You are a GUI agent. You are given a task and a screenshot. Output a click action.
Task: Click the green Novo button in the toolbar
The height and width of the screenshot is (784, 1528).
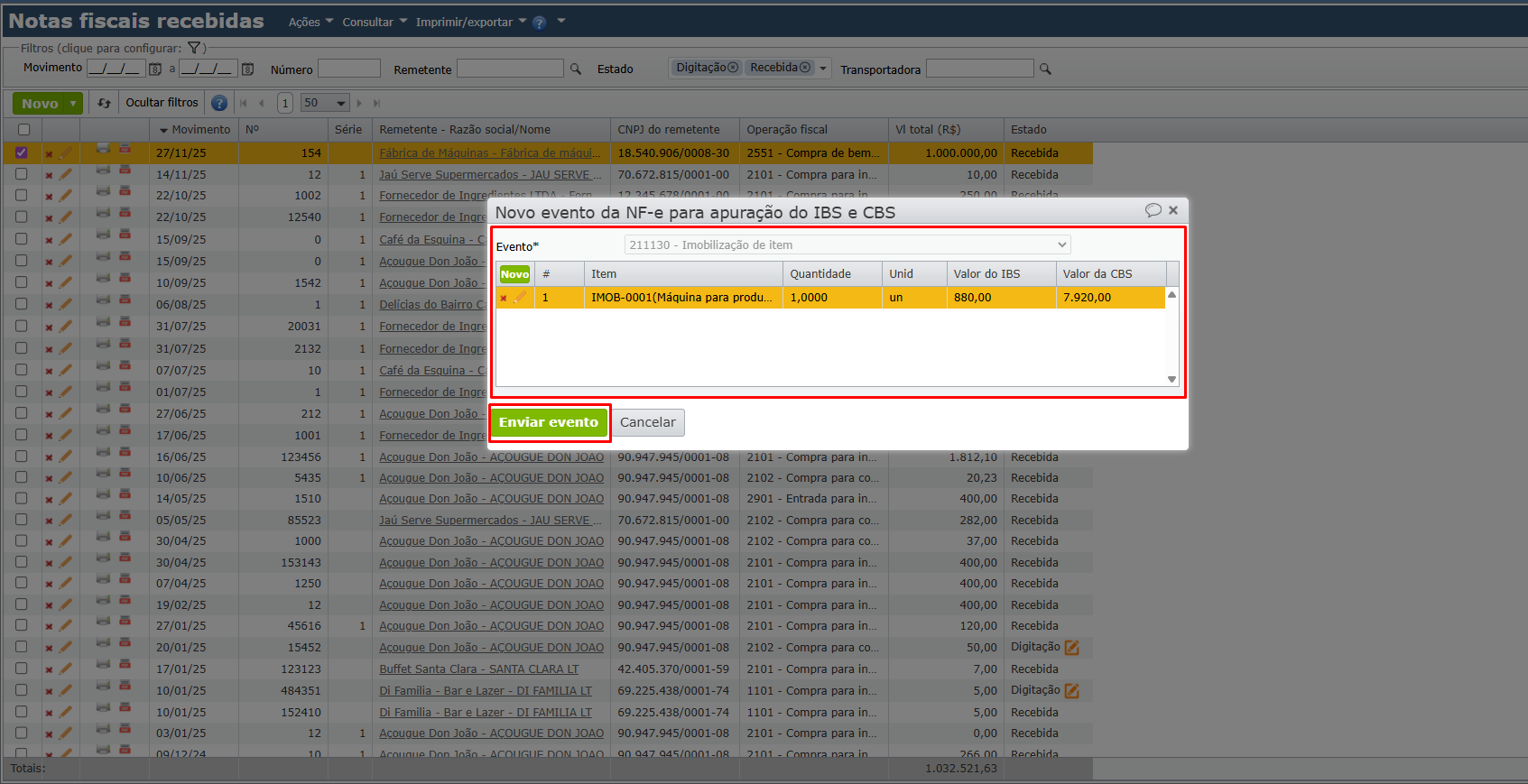click(40, 104)
